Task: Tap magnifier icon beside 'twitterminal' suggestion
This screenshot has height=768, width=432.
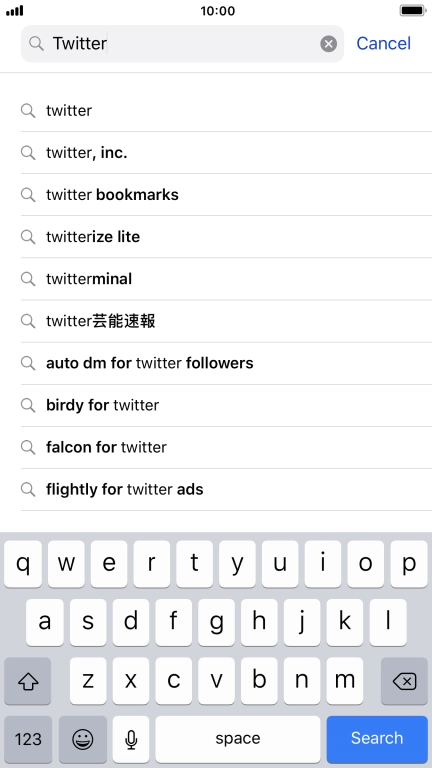Action: 28,279
